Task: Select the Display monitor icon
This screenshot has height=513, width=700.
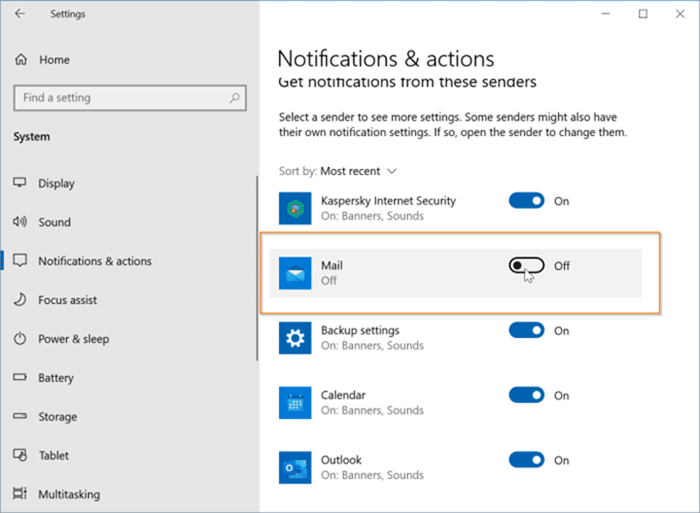Action: point(20,183)
